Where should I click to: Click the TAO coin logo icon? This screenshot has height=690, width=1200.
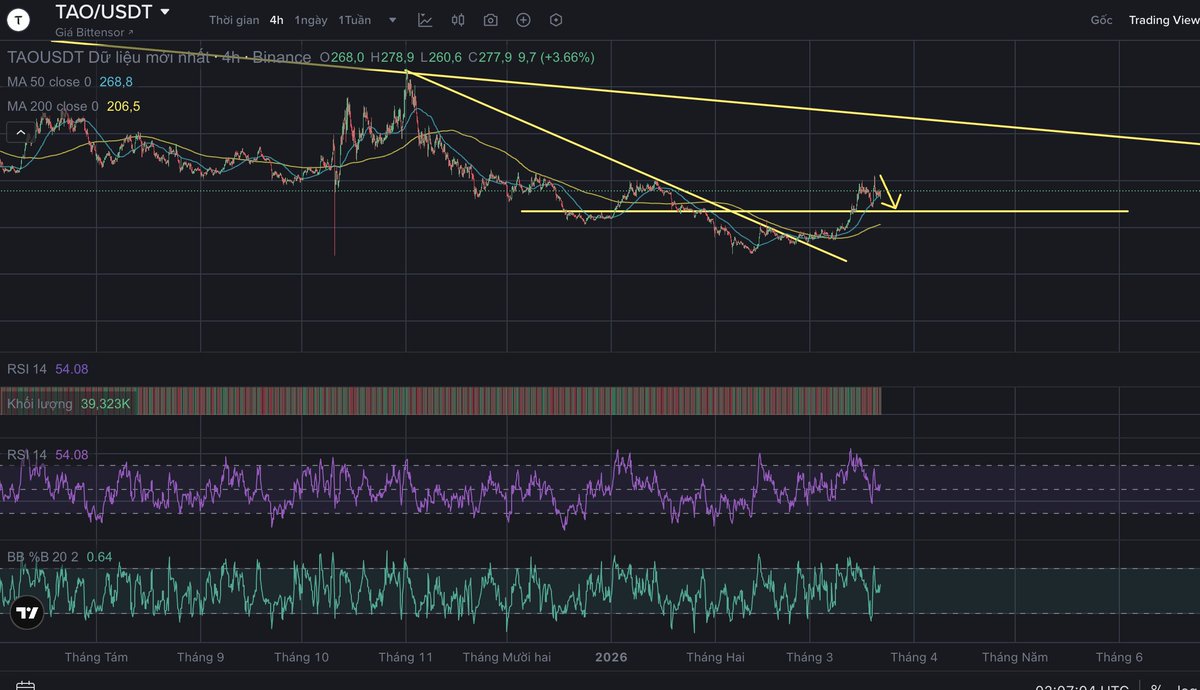[20, 20]
